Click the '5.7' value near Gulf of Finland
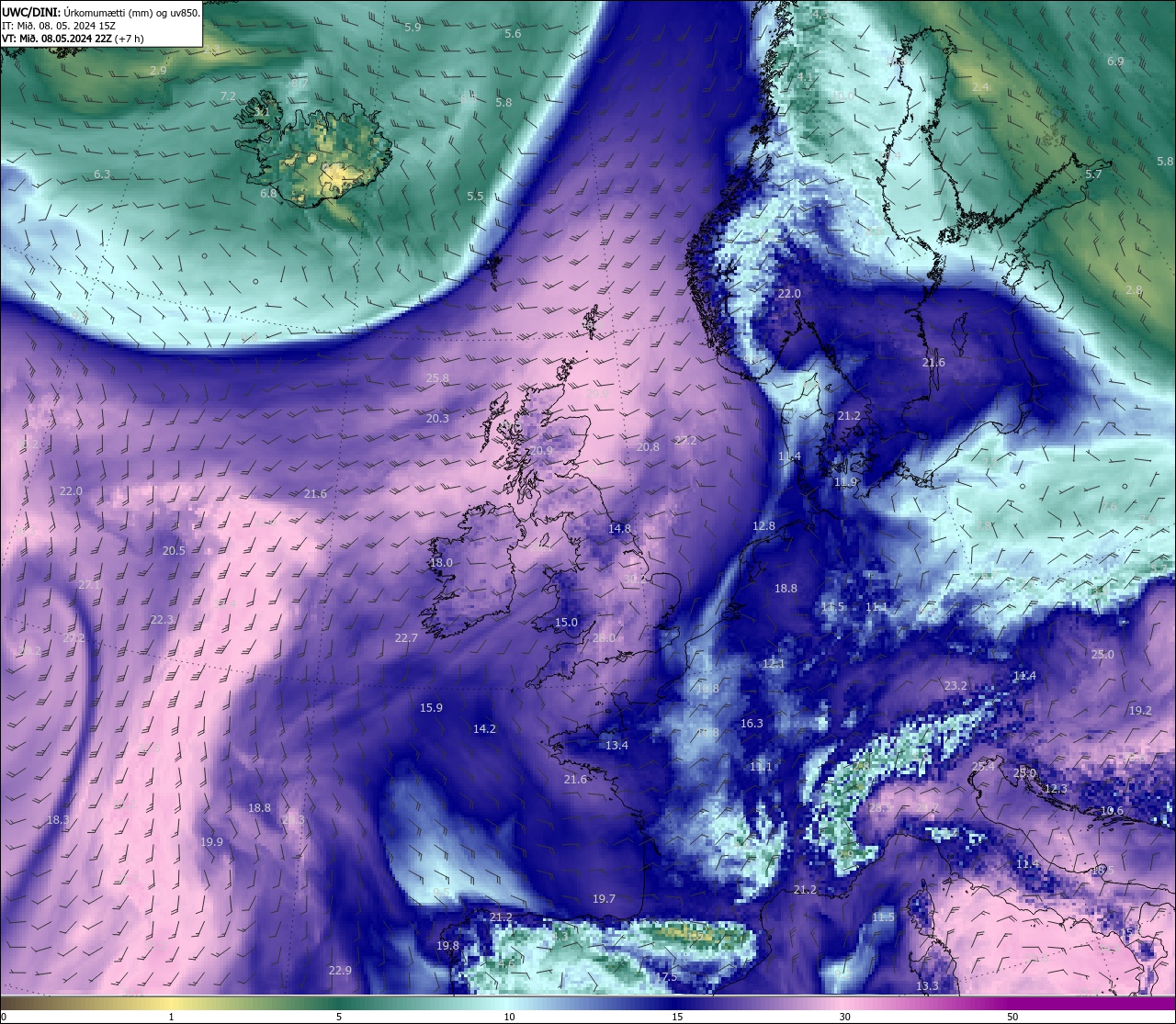 [1093, 174]
